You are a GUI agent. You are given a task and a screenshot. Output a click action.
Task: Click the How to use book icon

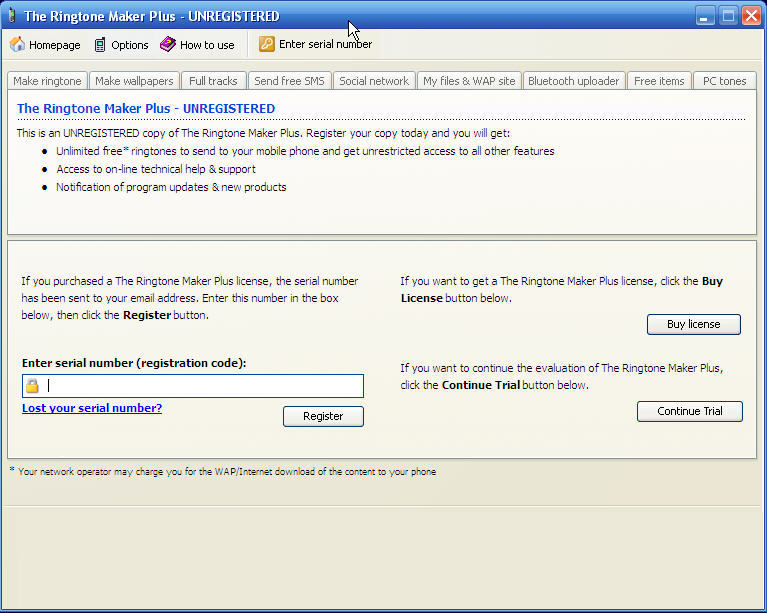[168, 44]
